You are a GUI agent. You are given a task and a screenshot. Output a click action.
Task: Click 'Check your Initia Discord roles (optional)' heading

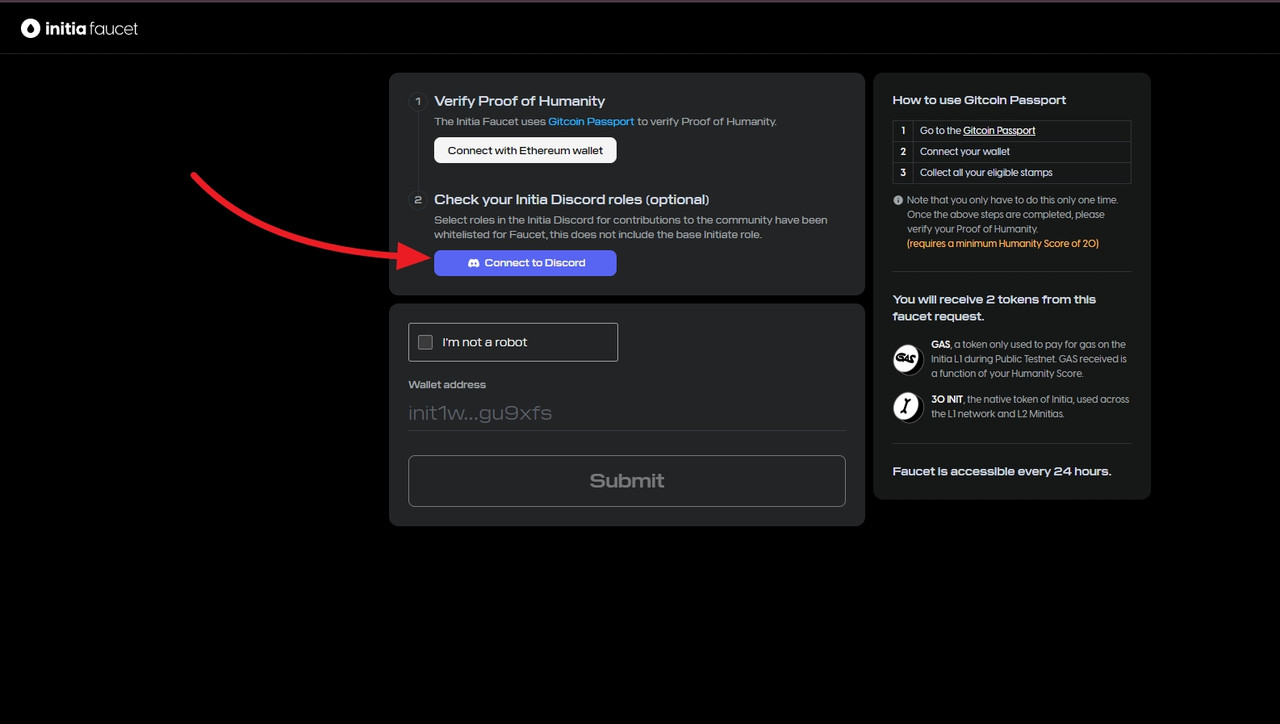571,199
